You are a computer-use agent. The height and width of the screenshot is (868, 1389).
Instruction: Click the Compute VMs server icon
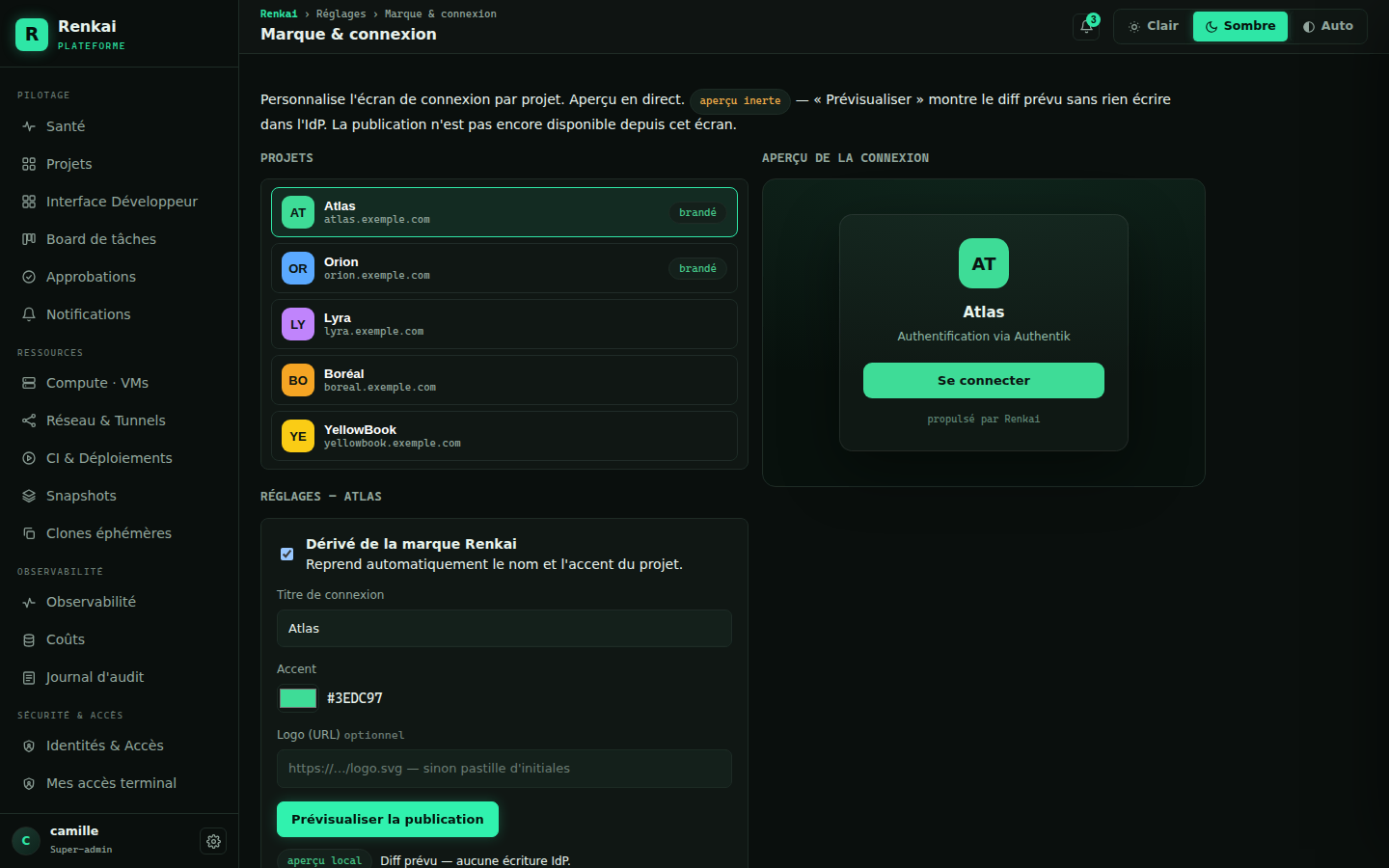click(29, 383)
